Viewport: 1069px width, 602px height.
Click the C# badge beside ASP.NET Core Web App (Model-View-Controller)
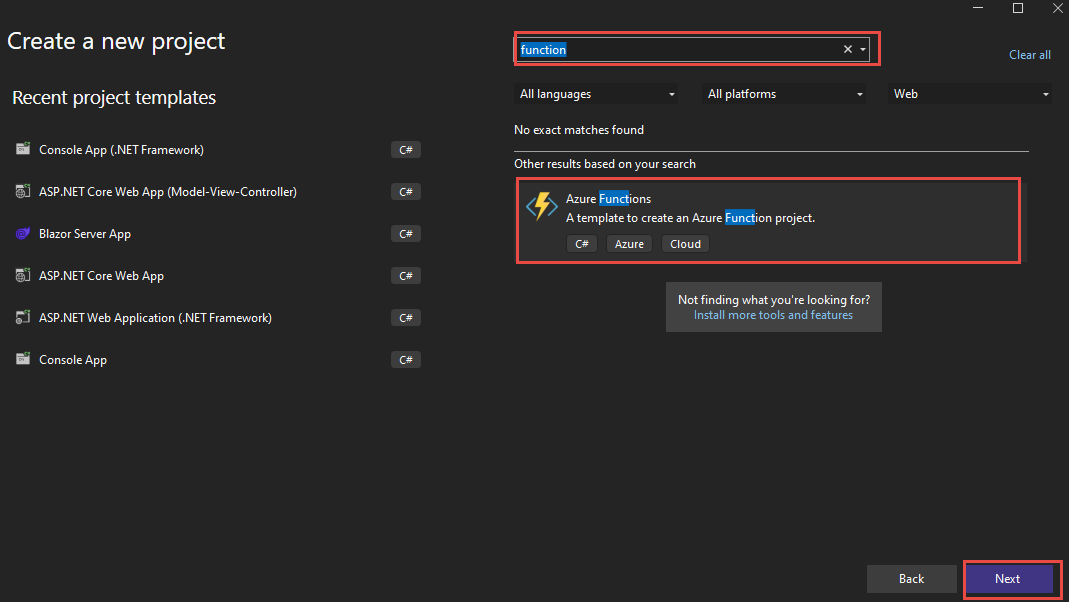(406, 192)
